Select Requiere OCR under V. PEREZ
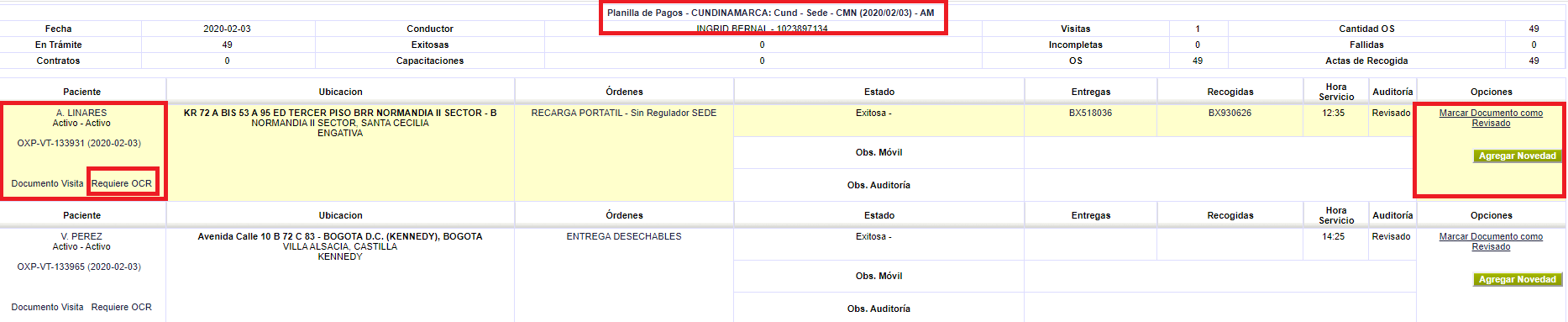Viewport: 1568px width, 322px height. click(x=122, y=307)
